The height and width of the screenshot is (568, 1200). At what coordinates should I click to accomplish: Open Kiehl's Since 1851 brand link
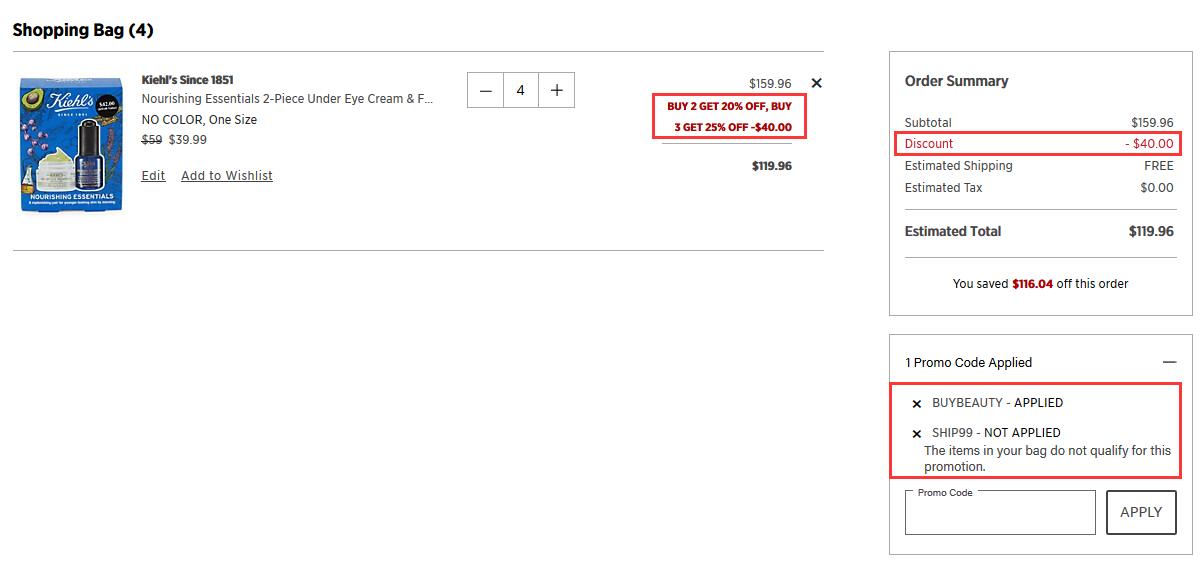point(188,80)
